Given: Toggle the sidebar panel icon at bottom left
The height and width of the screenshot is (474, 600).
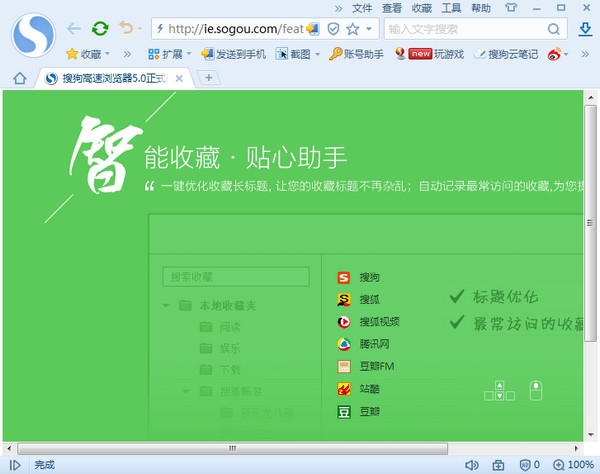Looking at the screenshot, I should point(15,465).
